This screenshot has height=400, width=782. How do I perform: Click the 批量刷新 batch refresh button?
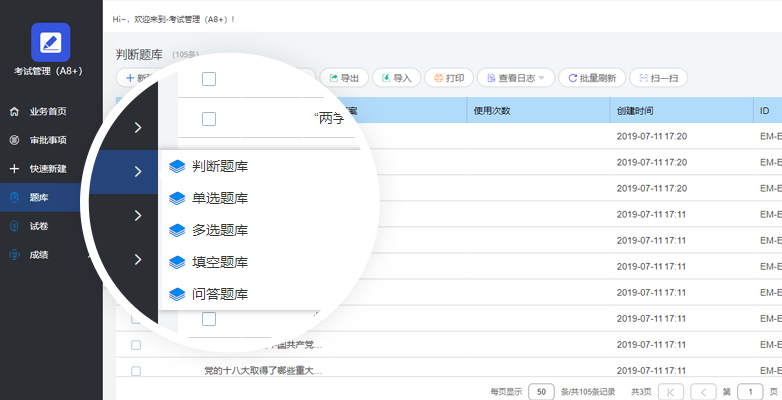coord(593,77)
